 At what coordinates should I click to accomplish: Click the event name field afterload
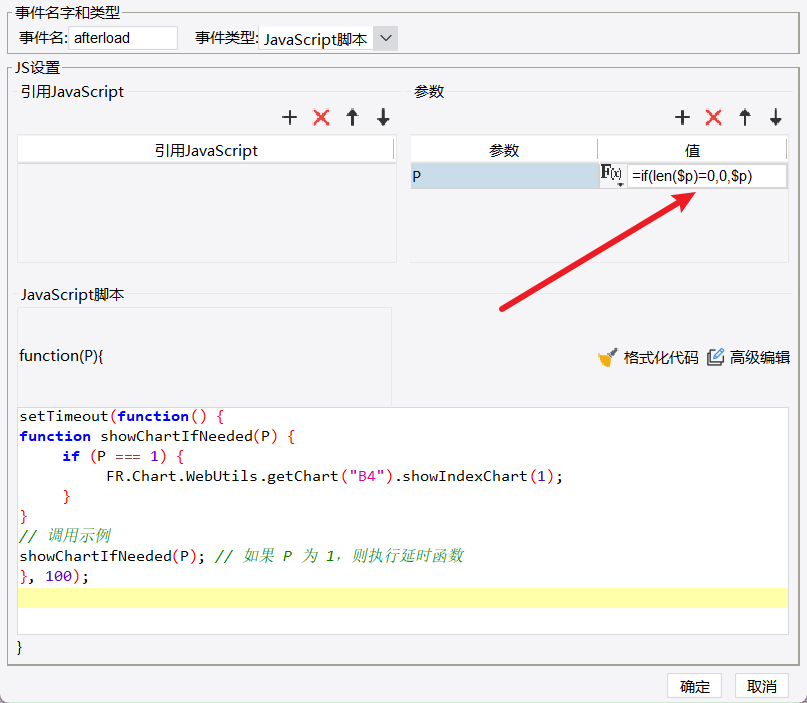point(123,38)
